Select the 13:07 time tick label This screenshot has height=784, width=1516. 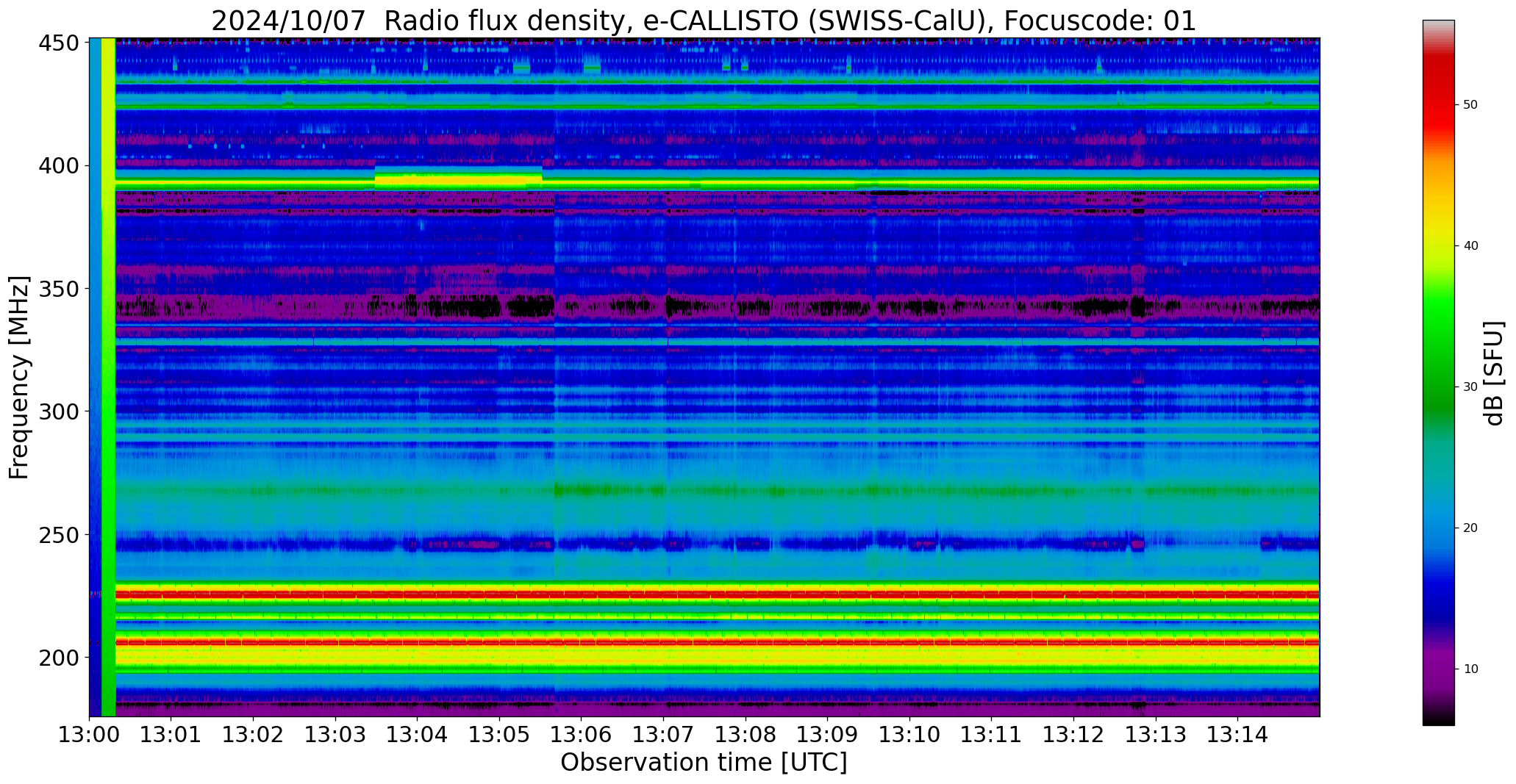point(664,734)
